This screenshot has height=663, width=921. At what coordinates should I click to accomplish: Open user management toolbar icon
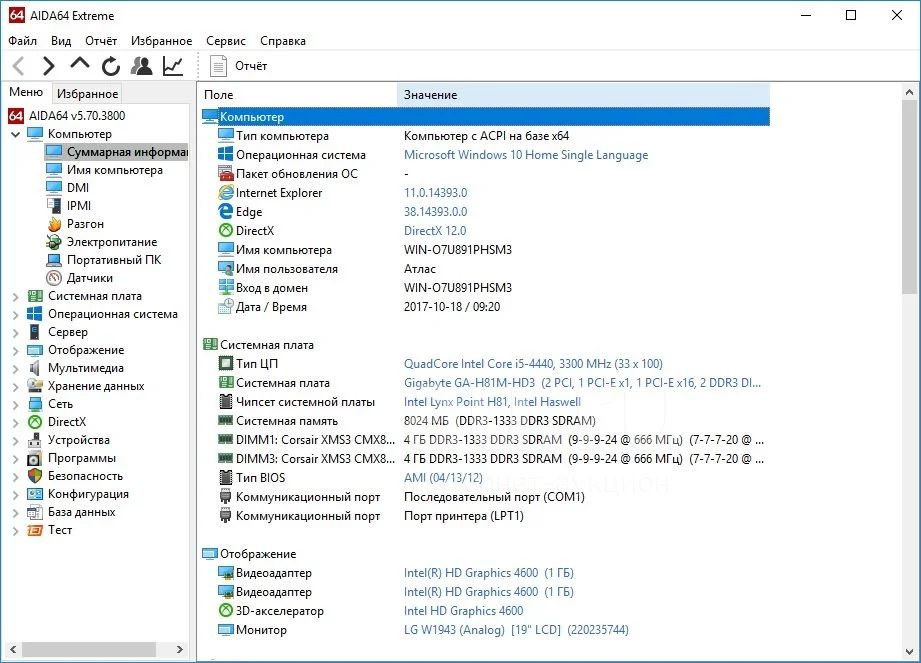click(142, 66)
